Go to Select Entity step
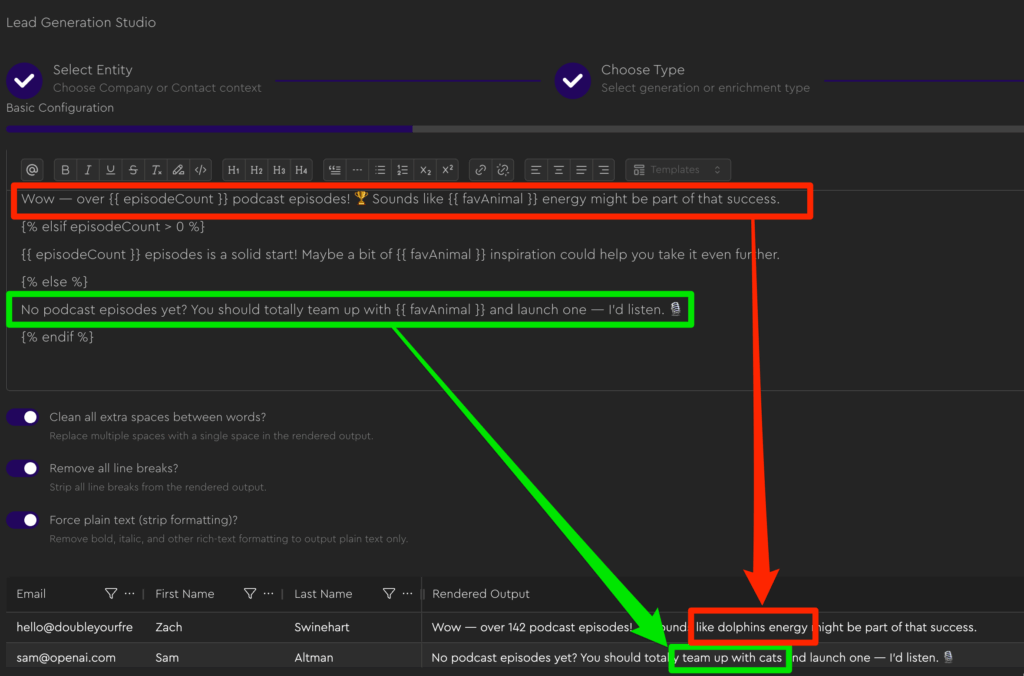The image size is (1024, 676). click(25, 79)
